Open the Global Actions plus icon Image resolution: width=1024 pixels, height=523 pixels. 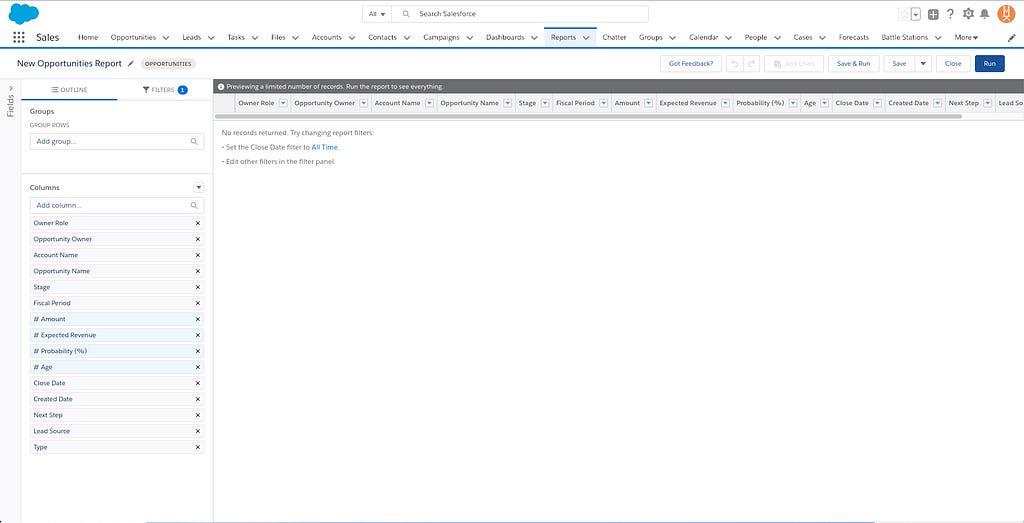[x=933, y=14]
